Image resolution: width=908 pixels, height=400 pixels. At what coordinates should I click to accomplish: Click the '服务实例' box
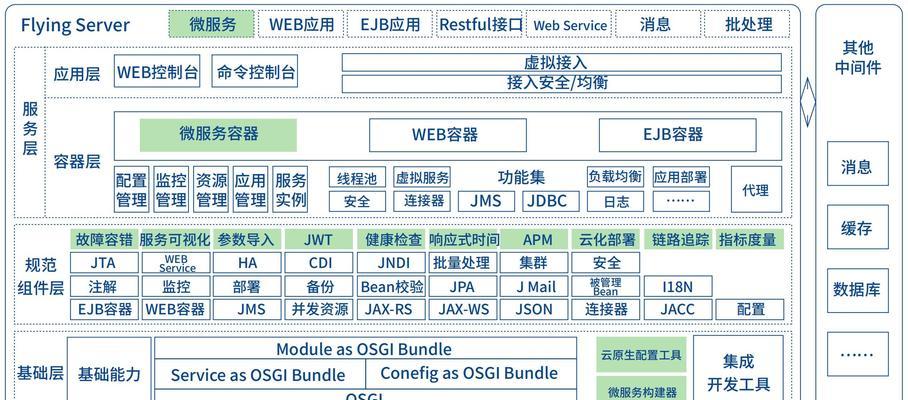(290, 189)
